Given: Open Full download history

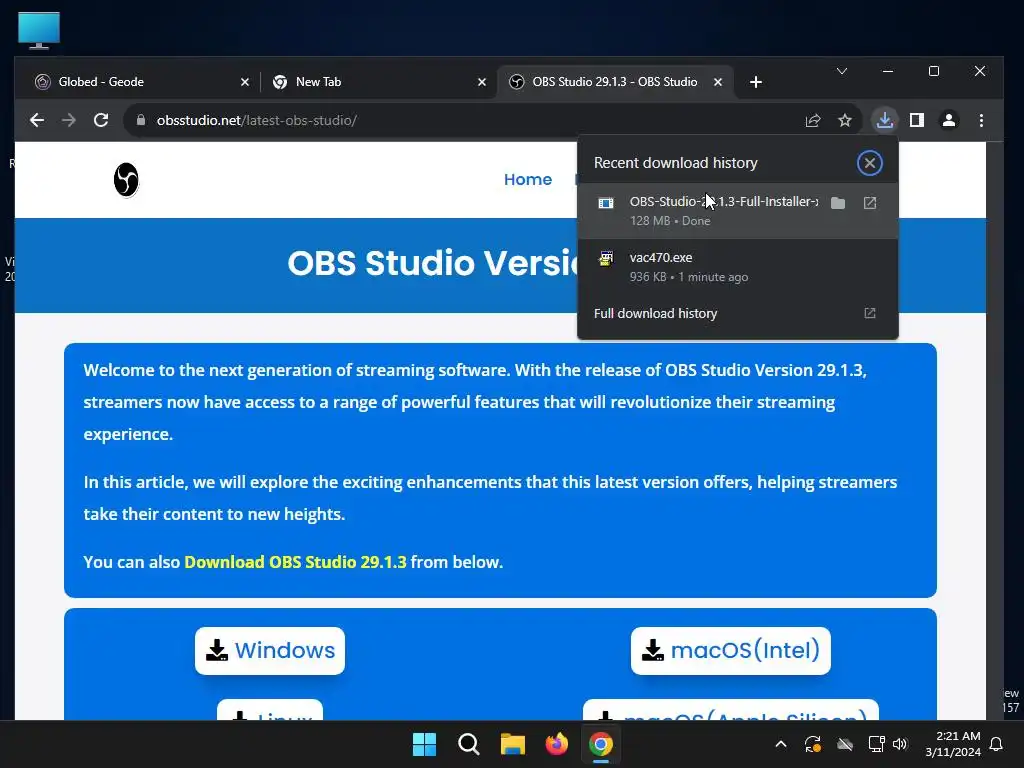Looking at the screenshot, I should (738, 313).
